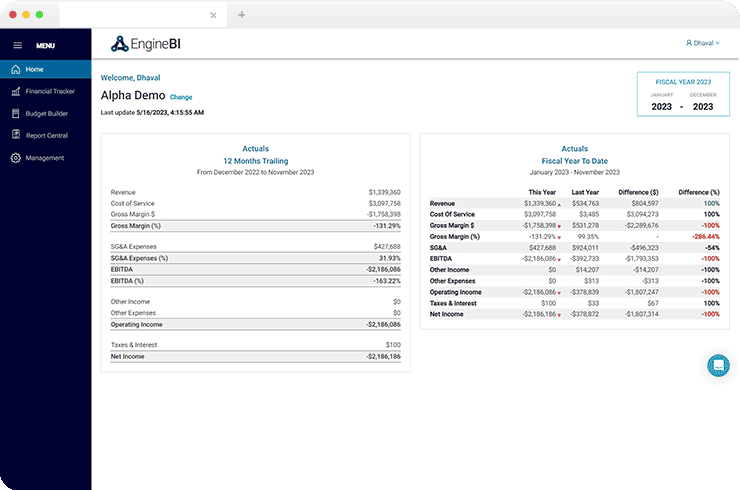The height and width of the screenshot is (490, 740).
Task: Click the Change link next to Alpha Demo
Action: [x=181, y=97]
